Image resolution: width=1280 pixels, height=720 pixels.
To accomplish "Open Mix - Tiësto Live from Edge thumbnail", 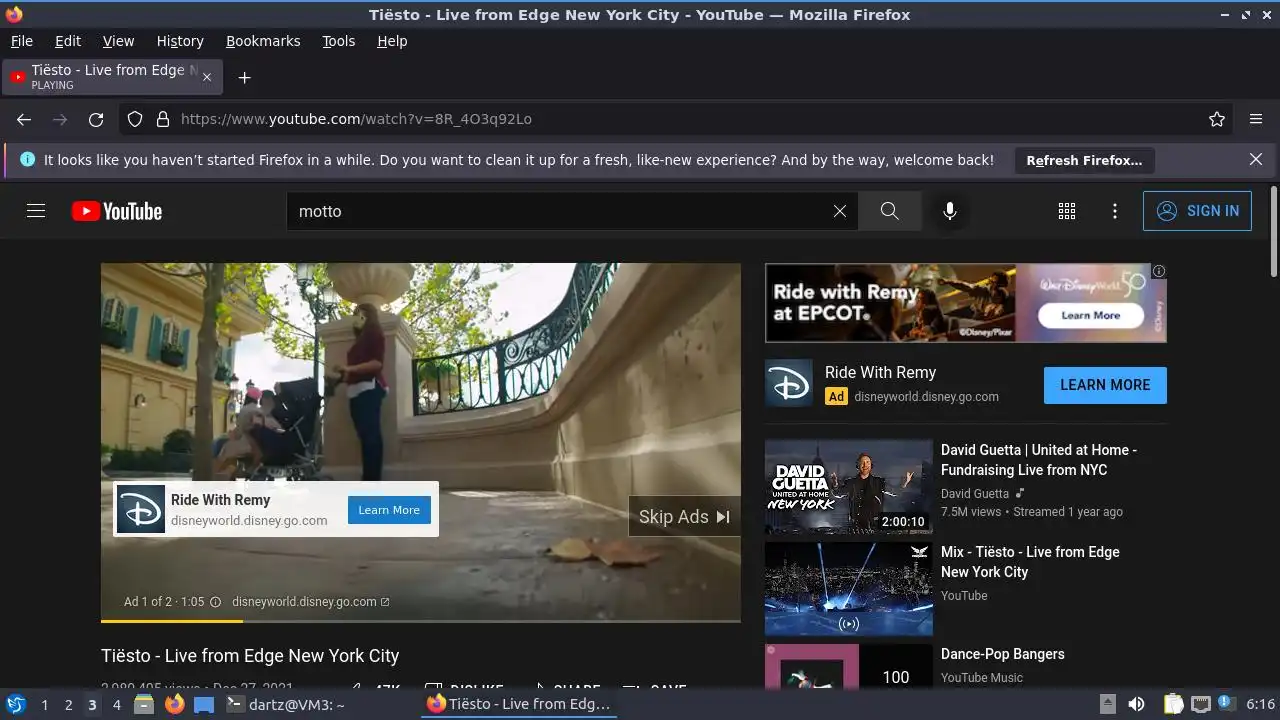I will pos(849,589).
